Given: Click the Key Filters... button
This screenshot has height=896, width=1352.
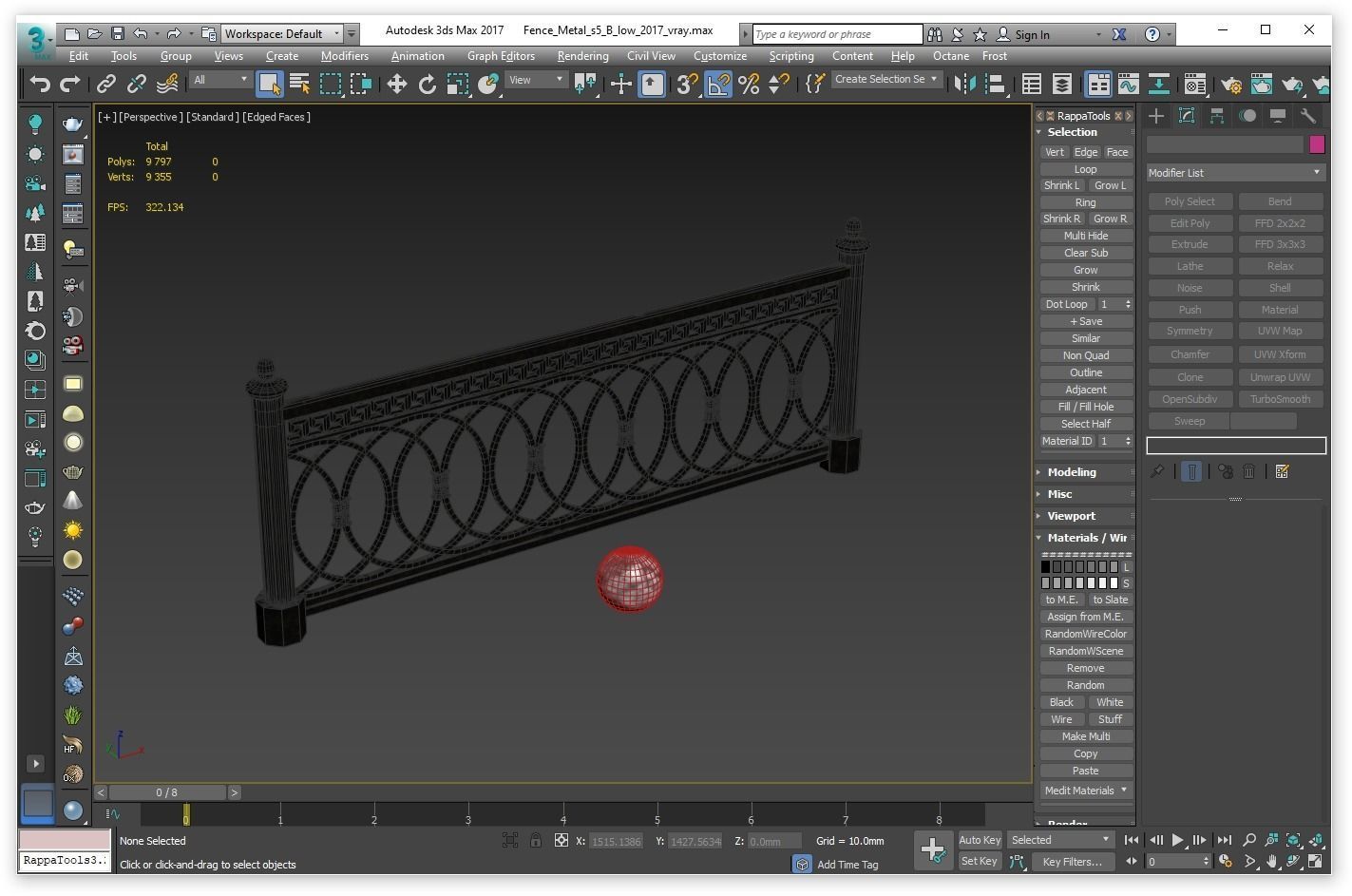Looking at the screenshot, I should pos(1072,862).
